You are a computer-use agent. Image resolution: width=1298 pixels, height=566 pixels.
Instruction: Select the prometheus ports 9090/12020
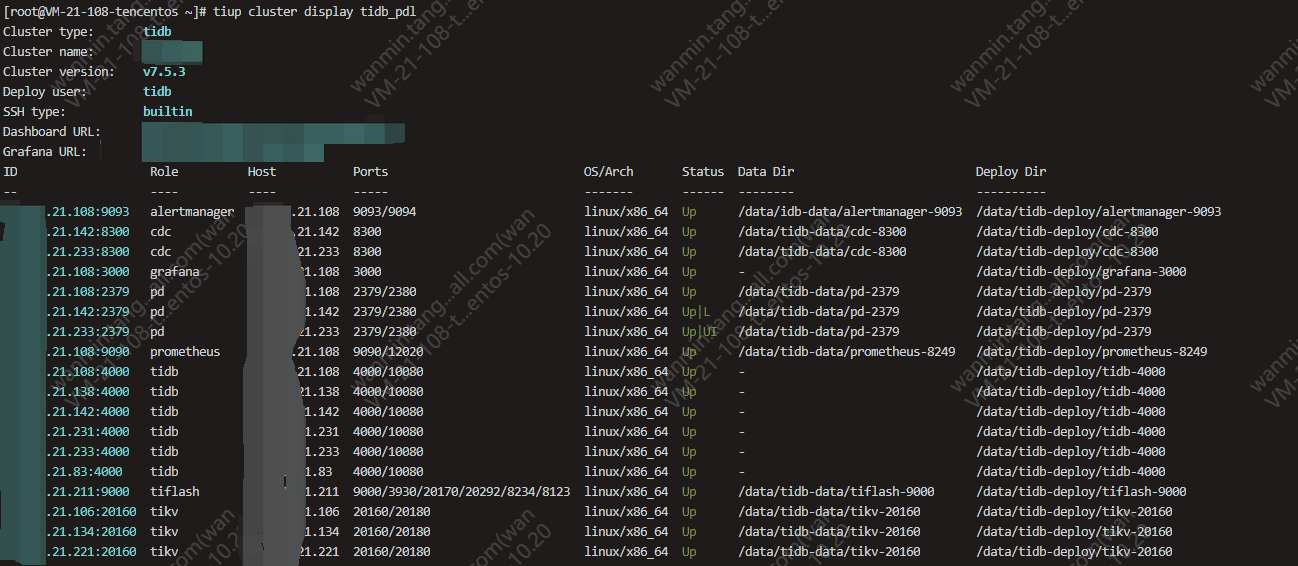click(x=388, y=352)
